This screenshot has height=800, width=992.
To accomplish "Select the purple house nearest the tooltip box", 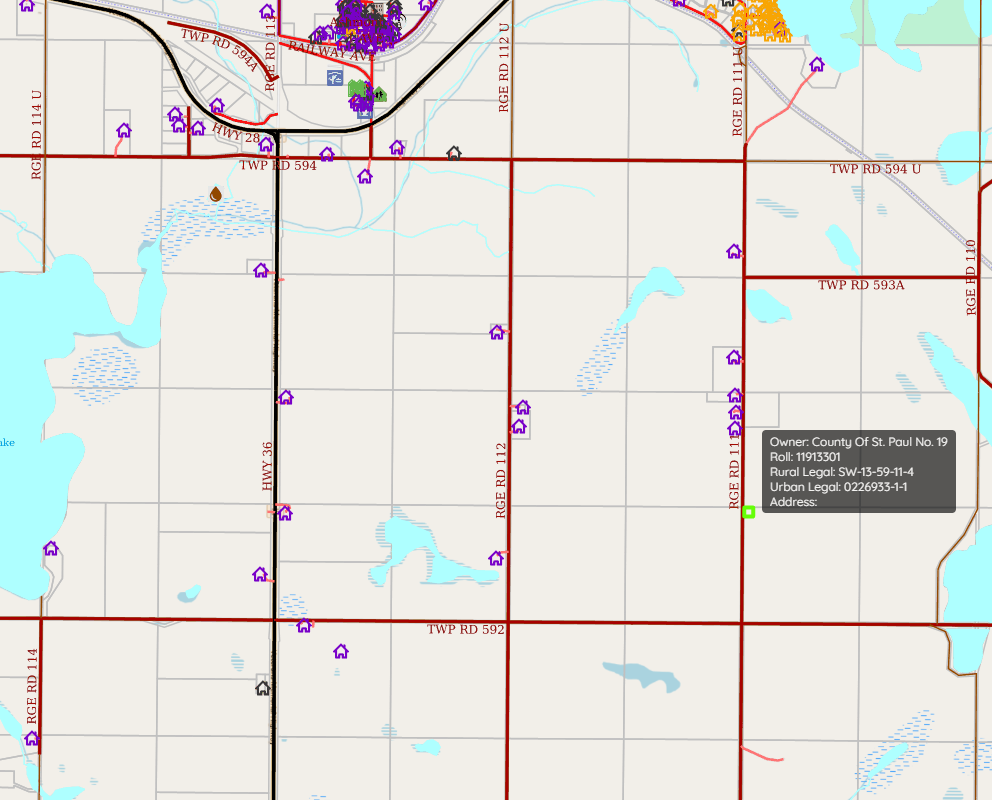I will pyautogui.click(x=735, y=429).
